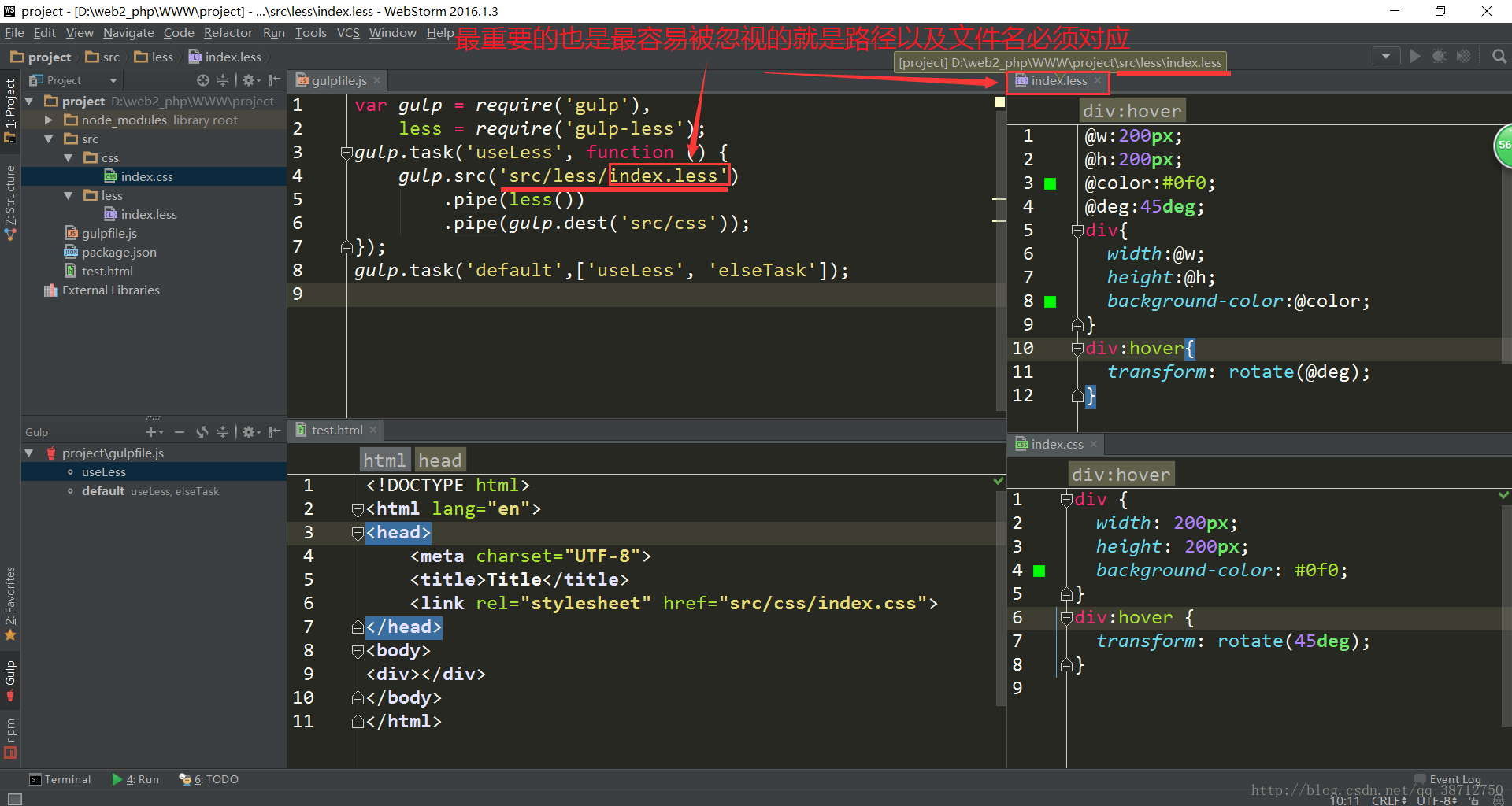Close the index.less editor tab
The height and width of the screenshot is (806, 1512).
click(1097, 80)
